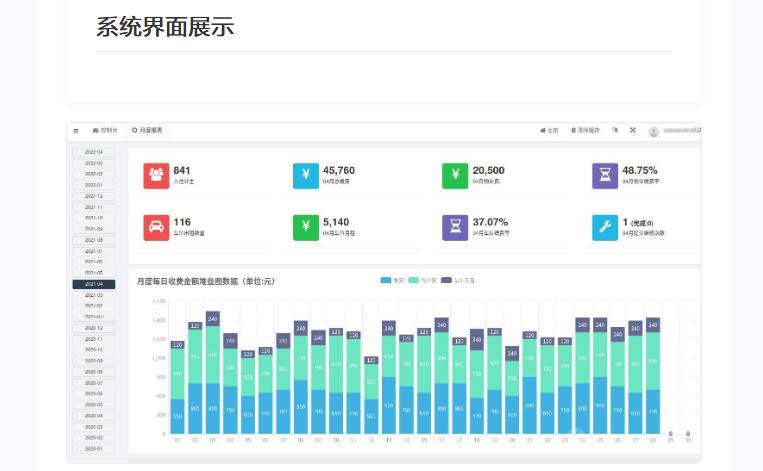Click 清除缓存 clear cache button
The width and height of the screenshot is (763, 471).
[585, 130]
